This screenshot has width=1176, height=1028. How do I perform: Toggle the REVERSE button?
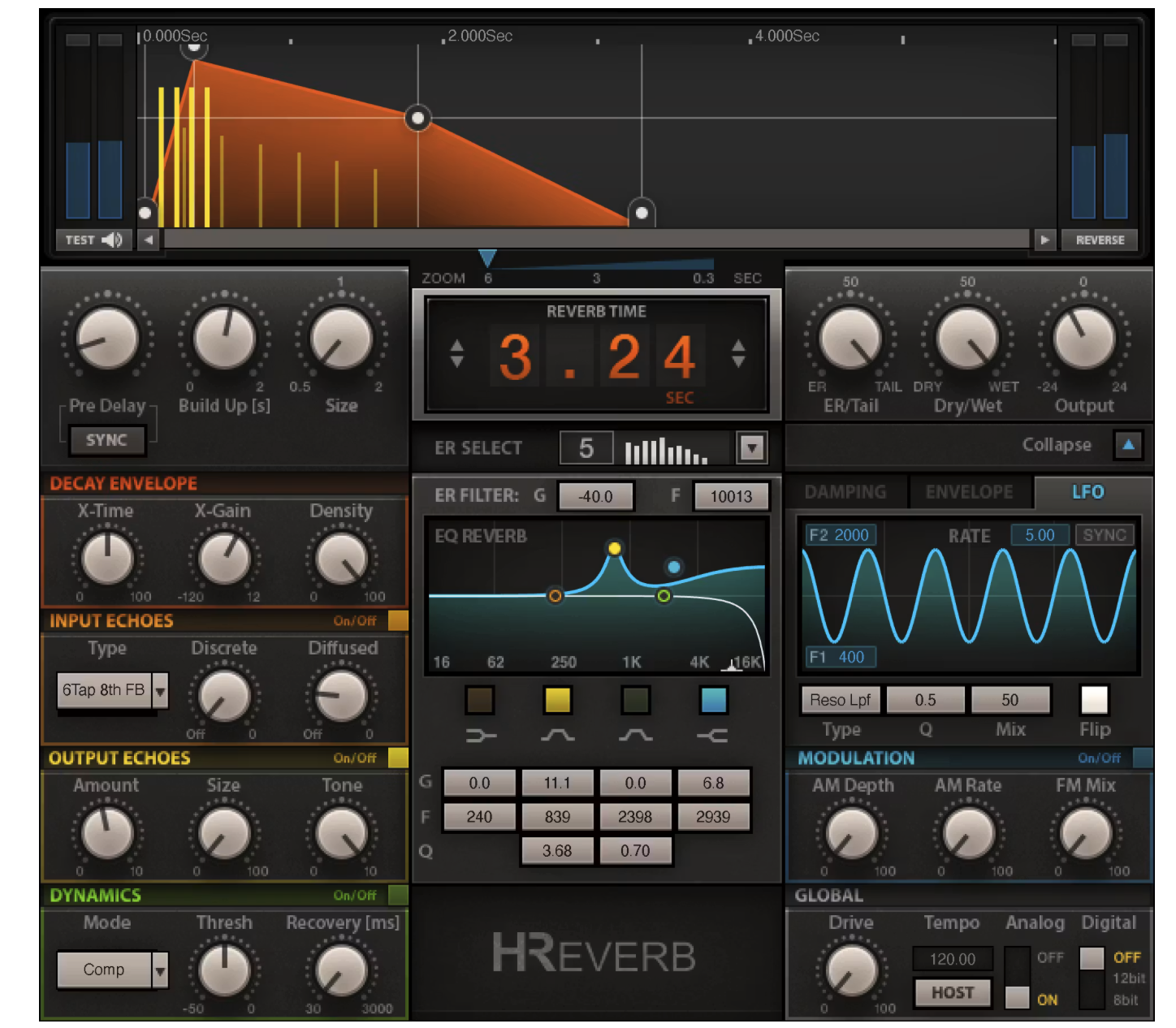[x=1100, y=240]
